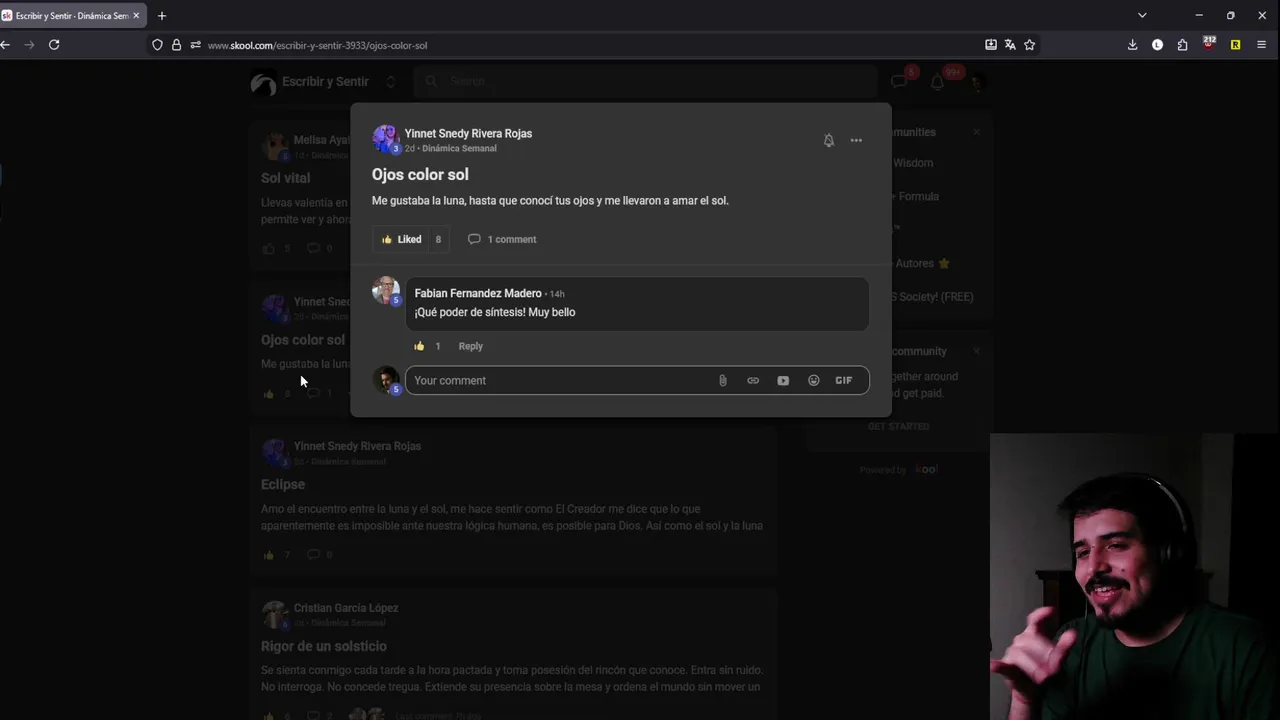Viewport: 1280px width, 720px height.
Task: Open the community switcher chevrons beside Escribir y Sentir
Action: [x=391, y=82]
